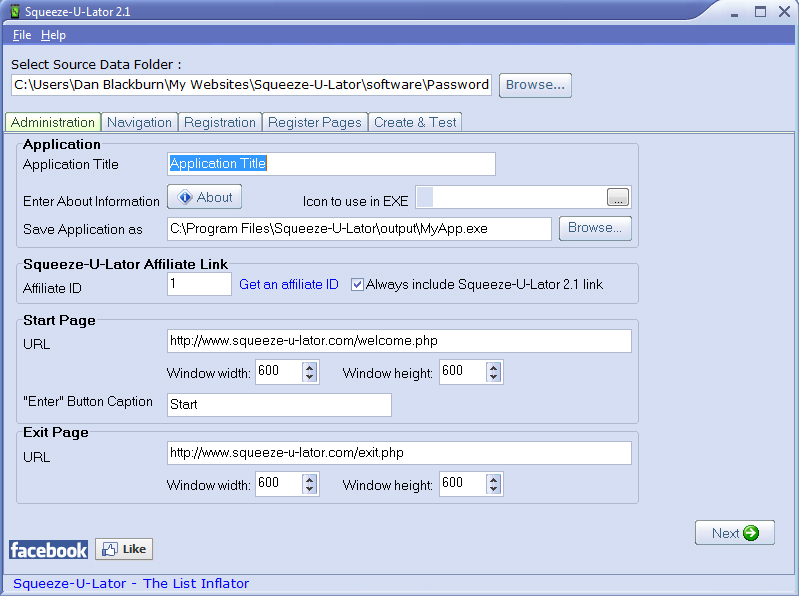Increase Start Page window width
The image size is (800, 596).
[310, 367]
